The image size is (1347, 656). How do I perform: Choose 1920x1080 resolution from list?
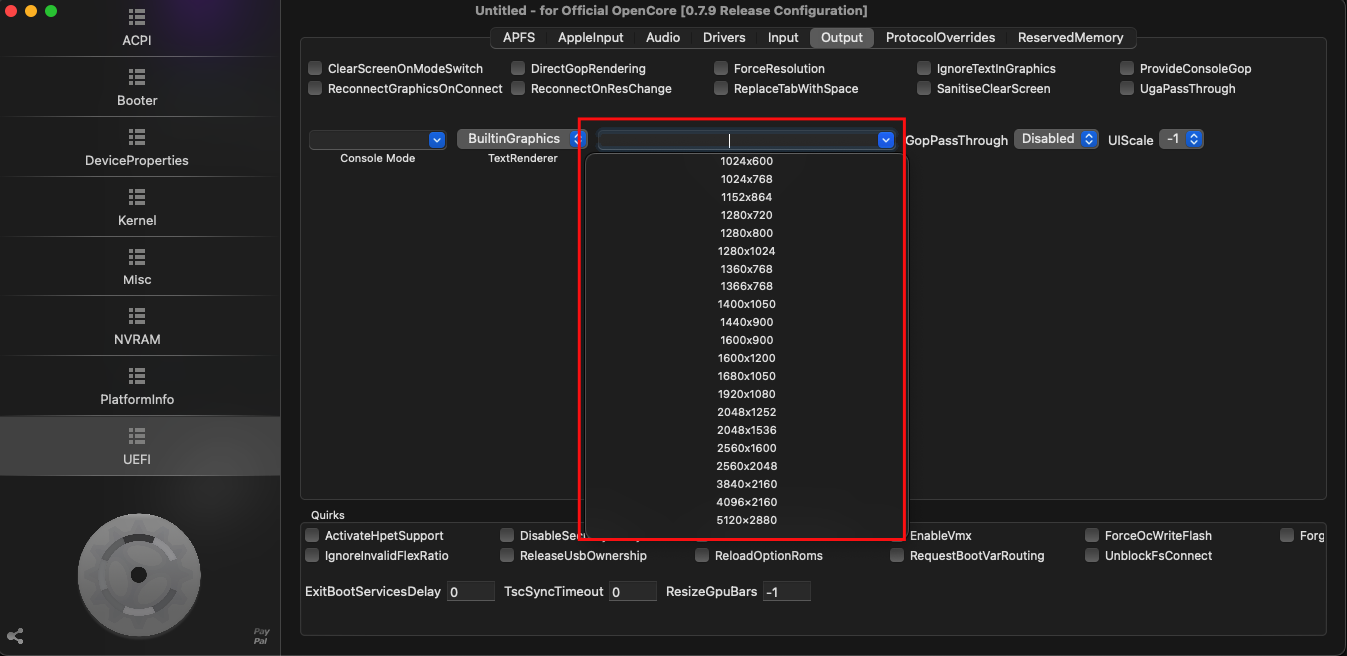click(746, 394)
